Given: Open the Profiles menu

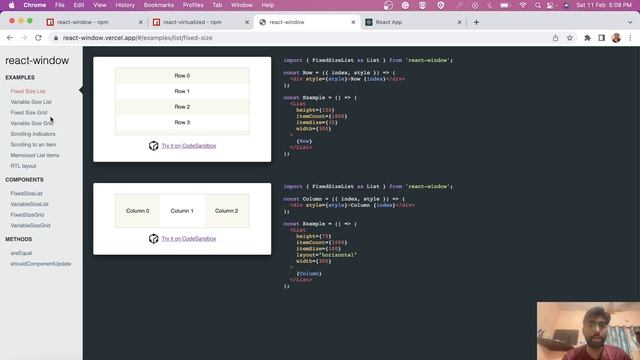Looking at the screenshot, I should 193,5.
